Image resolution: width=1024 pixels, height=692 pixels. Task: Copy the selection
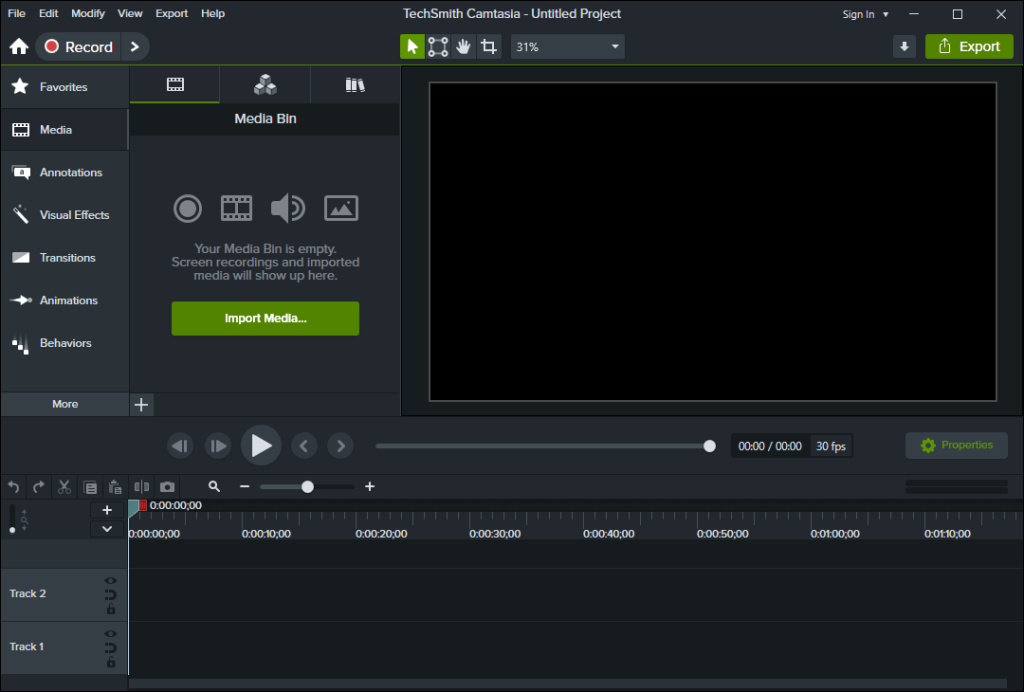(90, 487)
